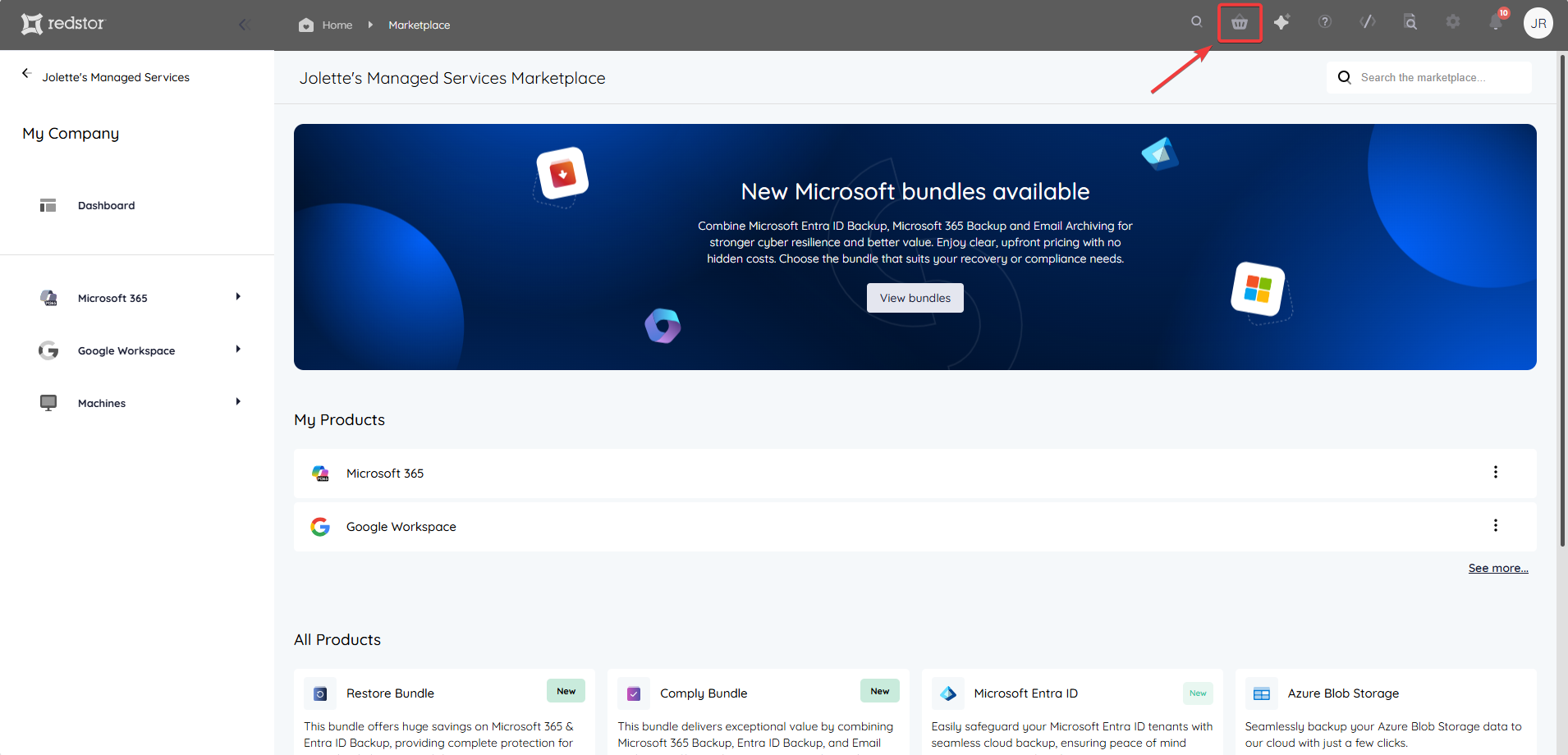Screen dimensions: 1568x755
Task: Select Google Workspace sidebar item
Action: pos(126,350)
